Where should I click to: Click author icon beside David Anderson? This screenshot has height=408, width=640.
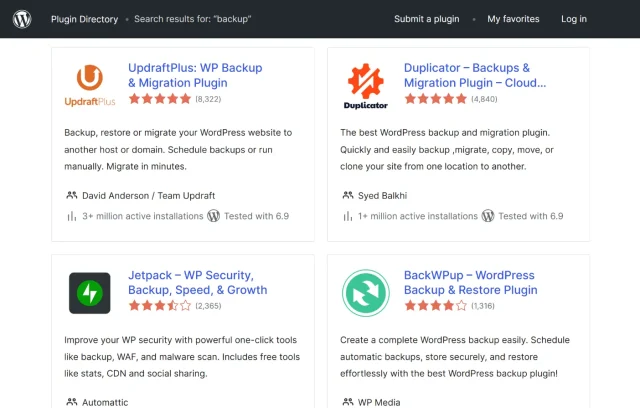[x=72, y=195]
